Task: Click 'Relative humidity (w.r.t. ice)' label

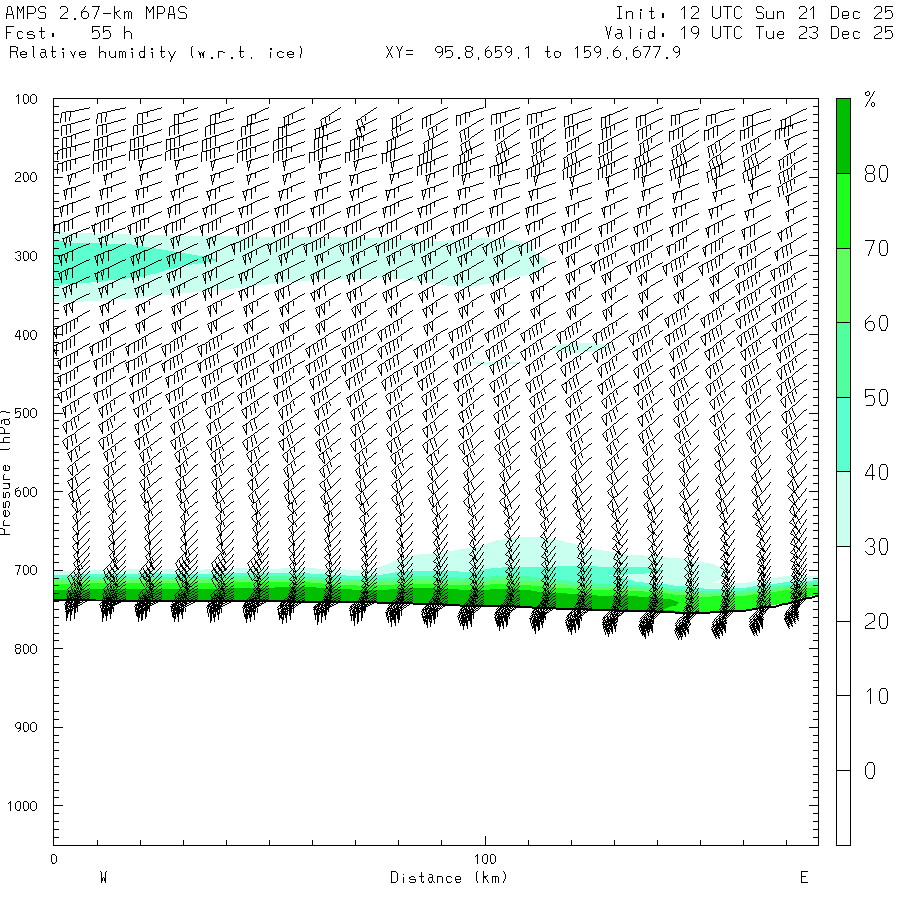Action: (156, 53)
